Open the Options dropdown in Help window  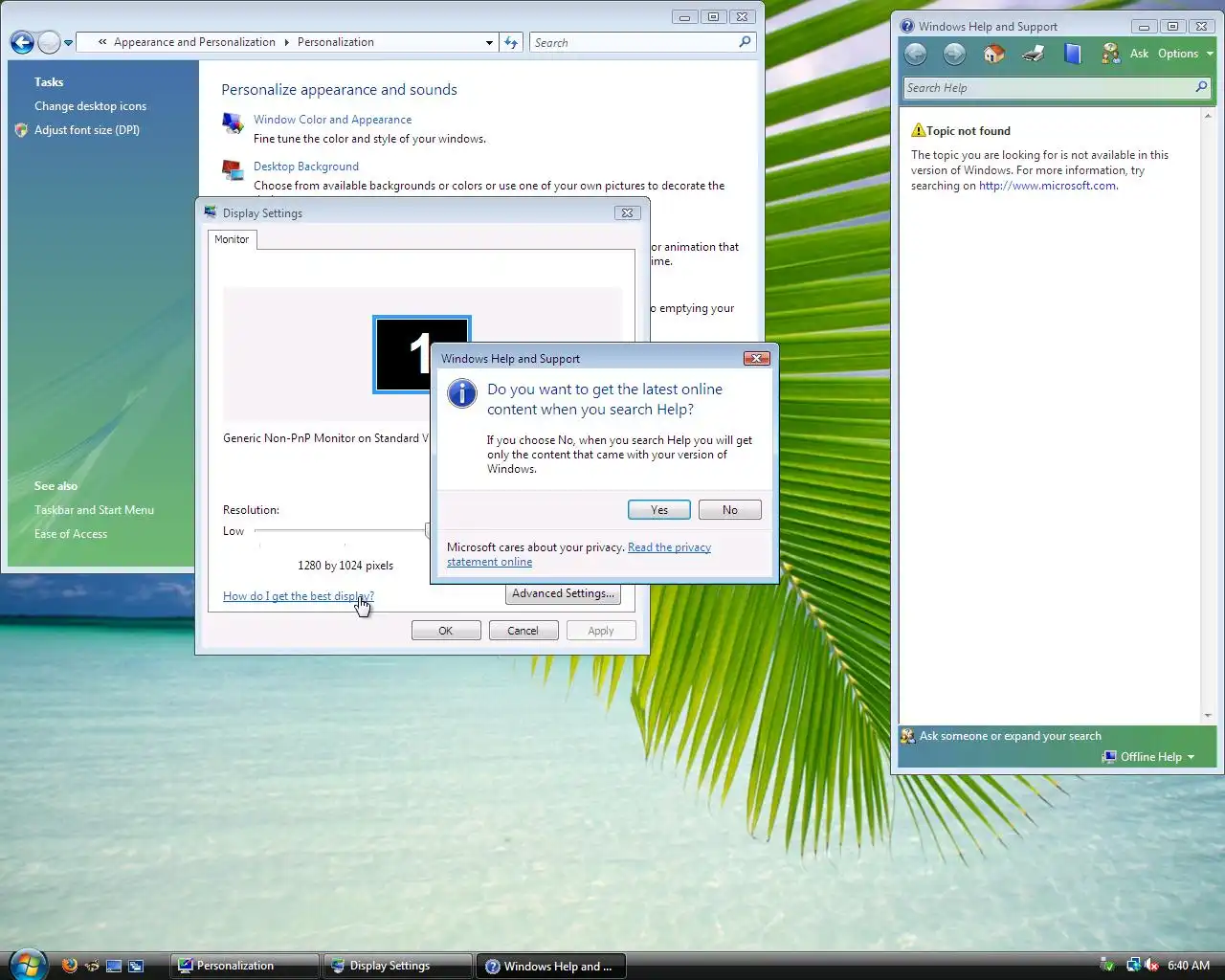coord(1185,54)
